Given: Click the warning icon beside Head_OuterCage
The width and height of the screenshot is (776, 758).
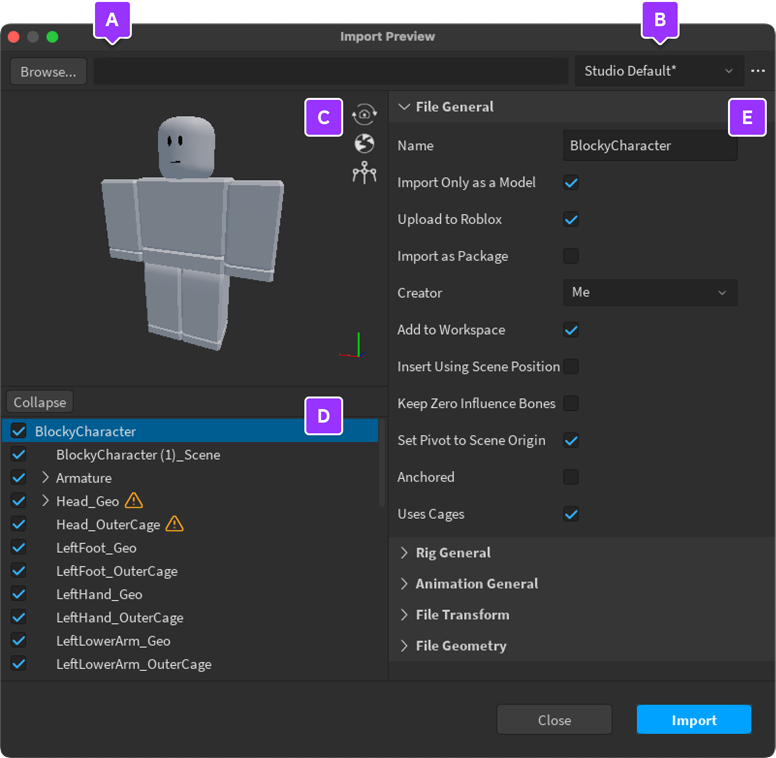Looking at the screenshot, I should tap(174, 524).
